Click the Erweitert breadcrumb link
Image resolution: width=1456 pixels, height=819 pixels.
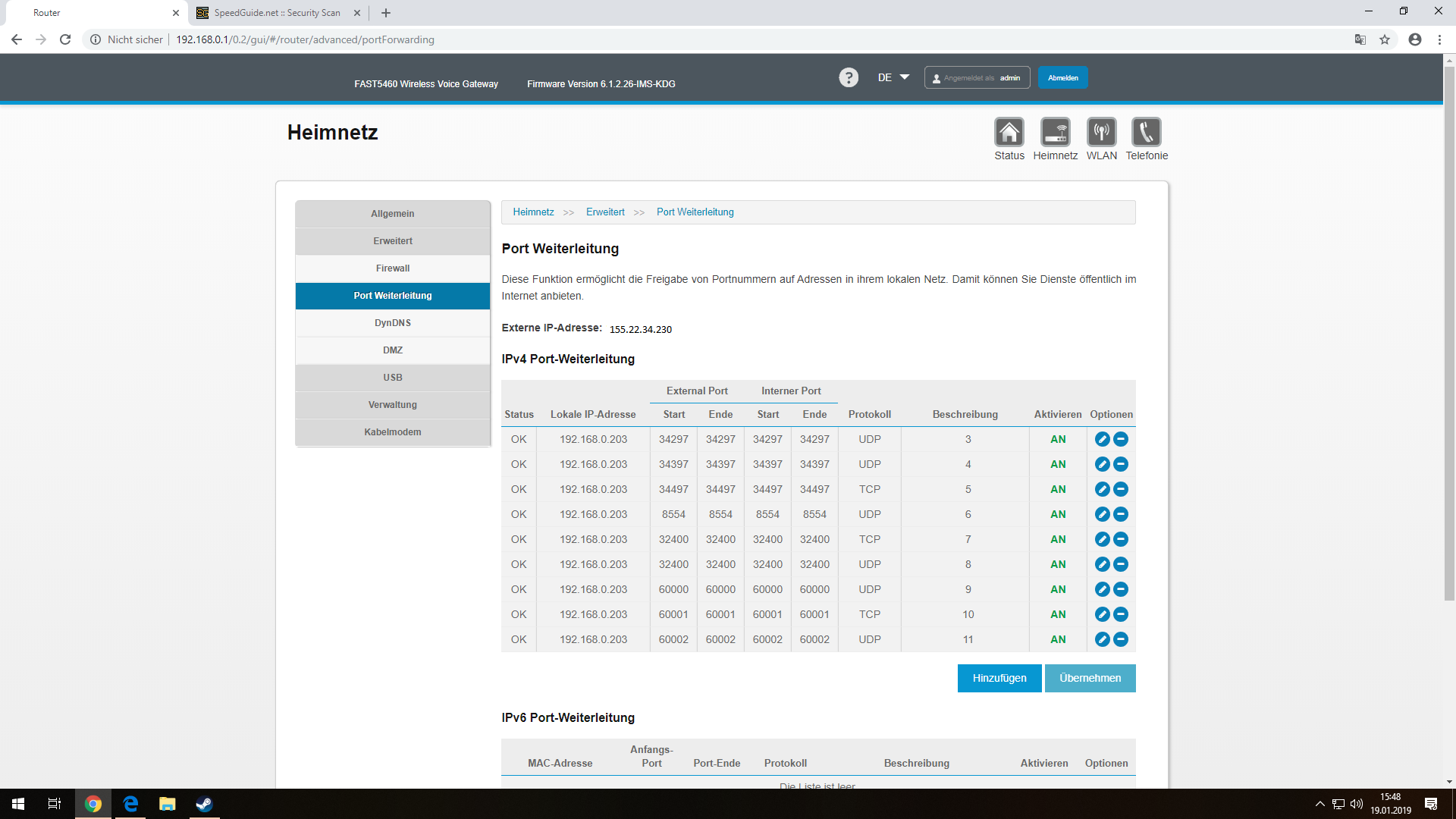pos(605,212)
